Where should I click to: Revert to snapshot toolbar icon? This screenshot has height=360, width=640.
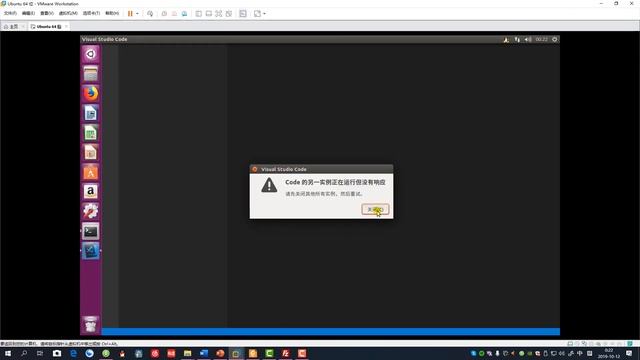[x=174, y=13]
